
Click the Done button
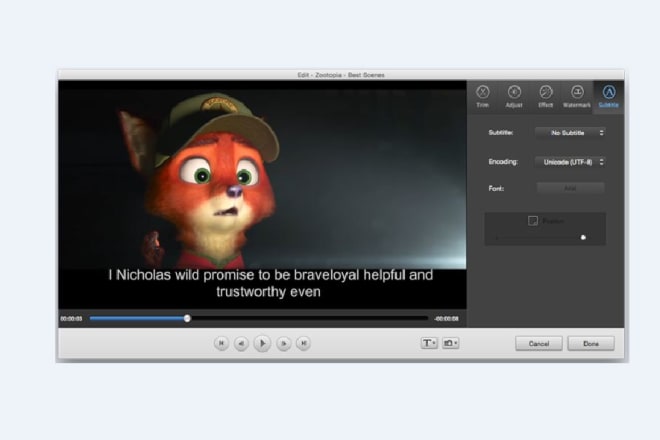[591, 344]
